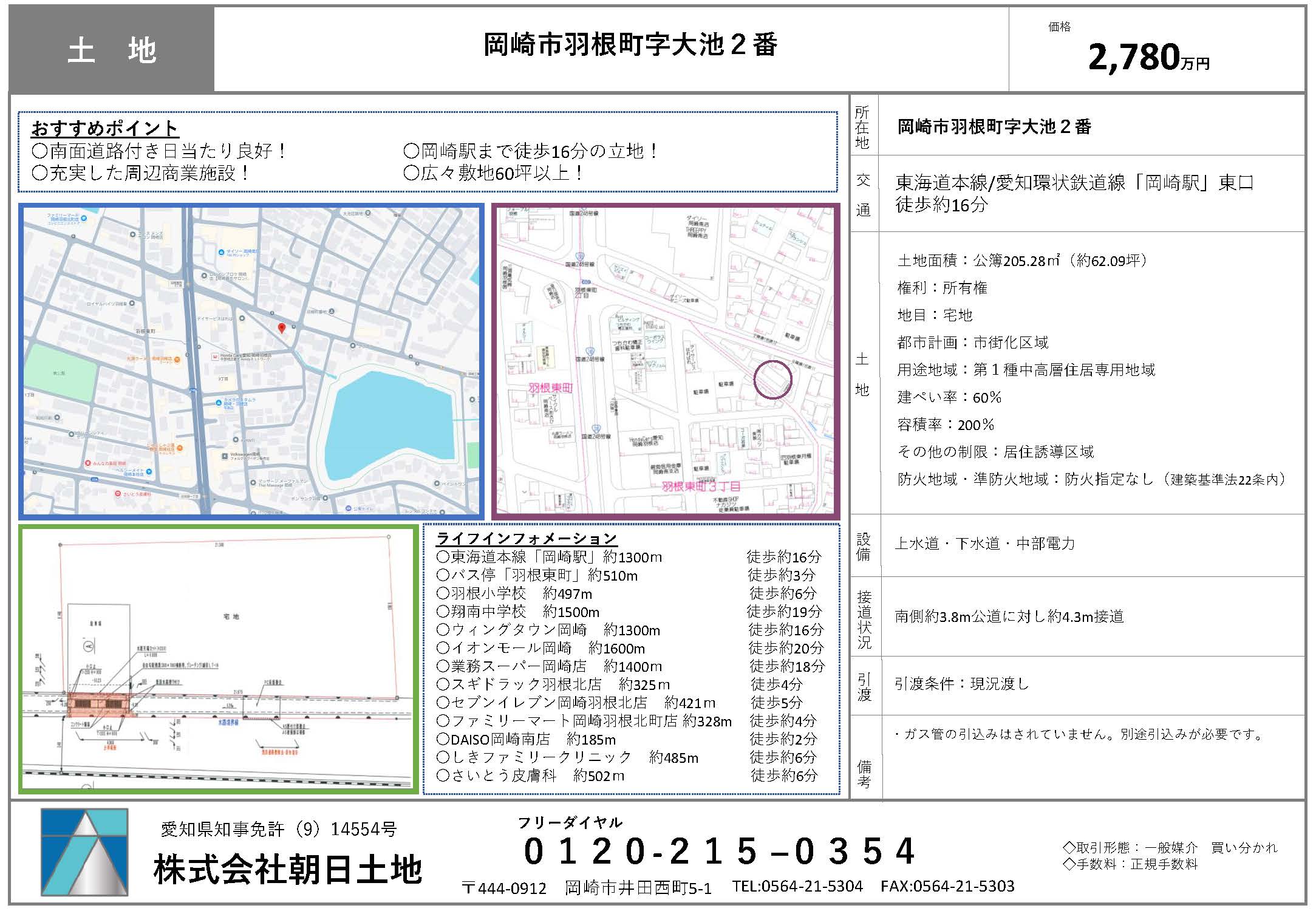Click the Honda Cars map marker icon
The width and height of the screenshot is (1316, 911).
(x=215, y=357)
